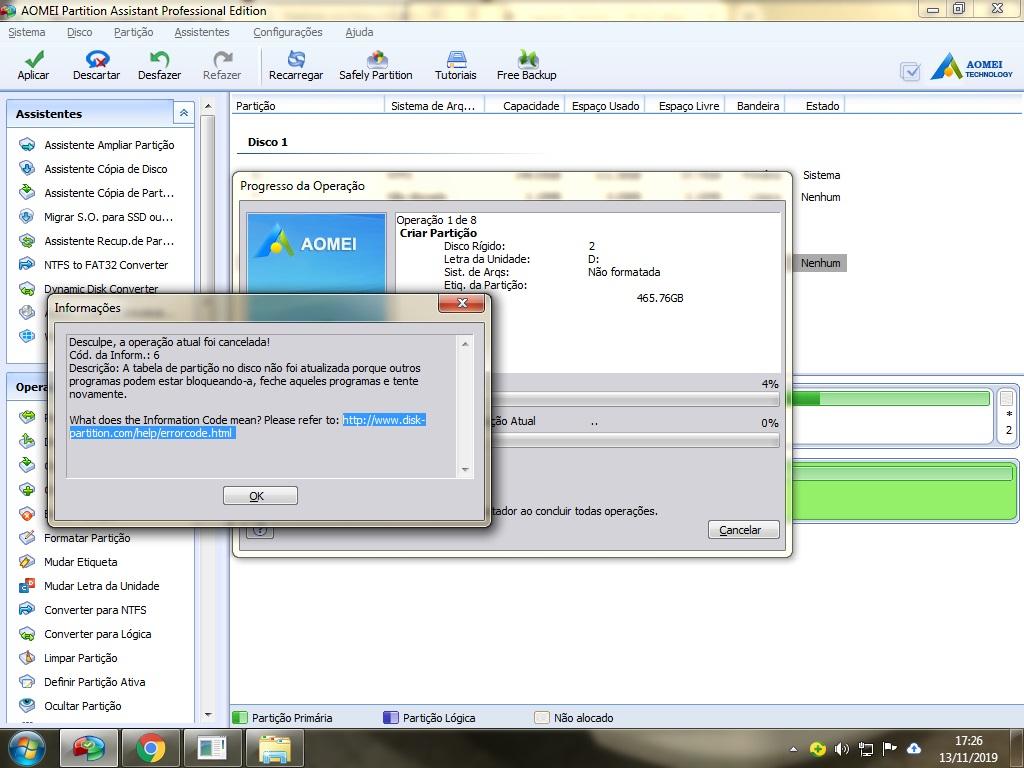The image size is (1024, 768).
Task: Open the Safely Partition tool
Action: [376, 65]
